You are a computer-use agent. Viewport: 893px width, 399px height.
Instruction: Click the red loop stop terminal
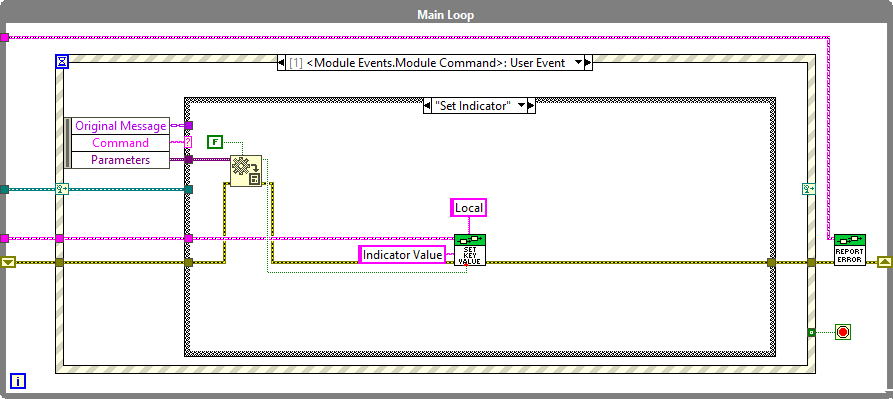click(843, 332)
